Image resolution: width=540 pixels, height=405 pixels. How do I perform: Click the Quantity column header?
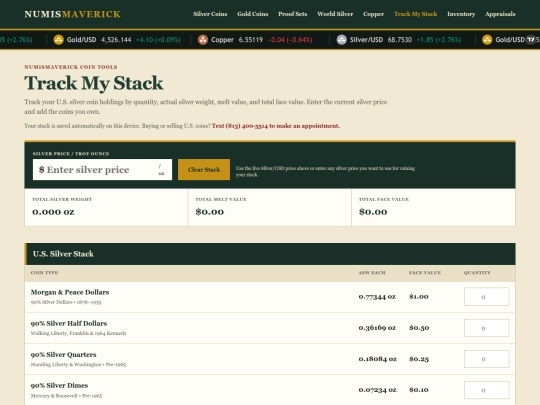point(477,273)
